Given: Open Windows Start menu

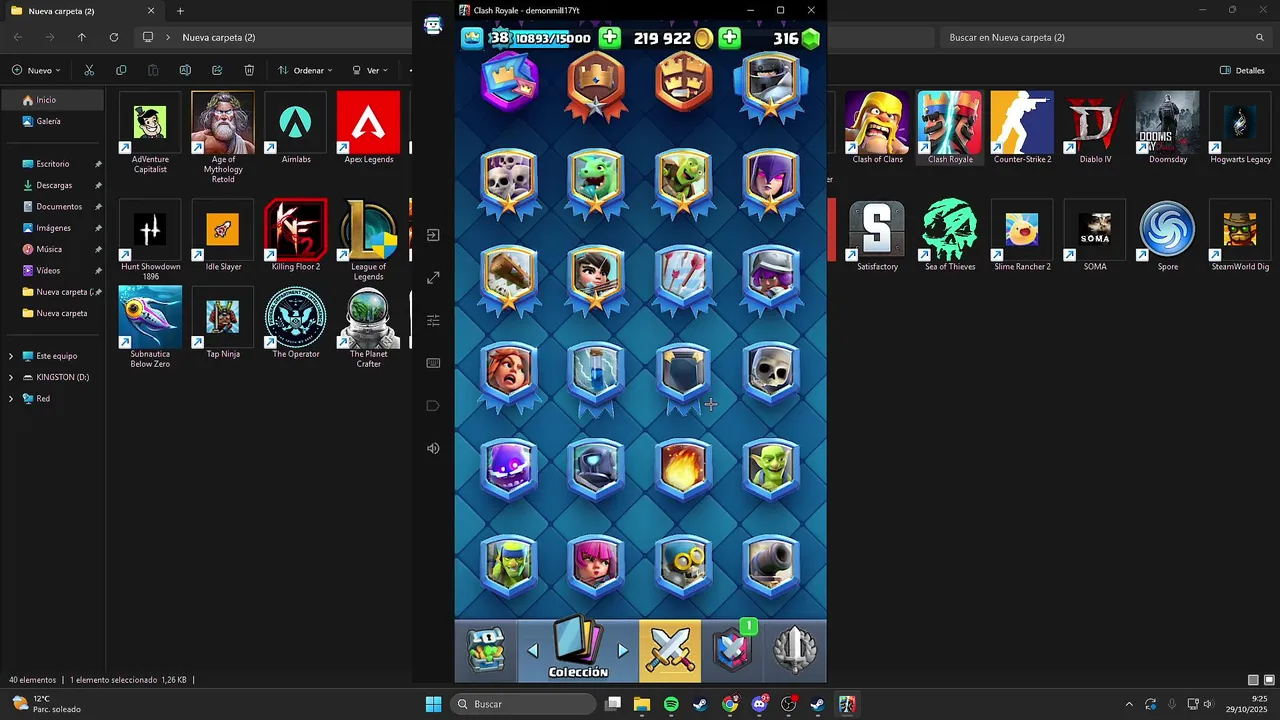Looking at the screenshot, I should [433, 704].
